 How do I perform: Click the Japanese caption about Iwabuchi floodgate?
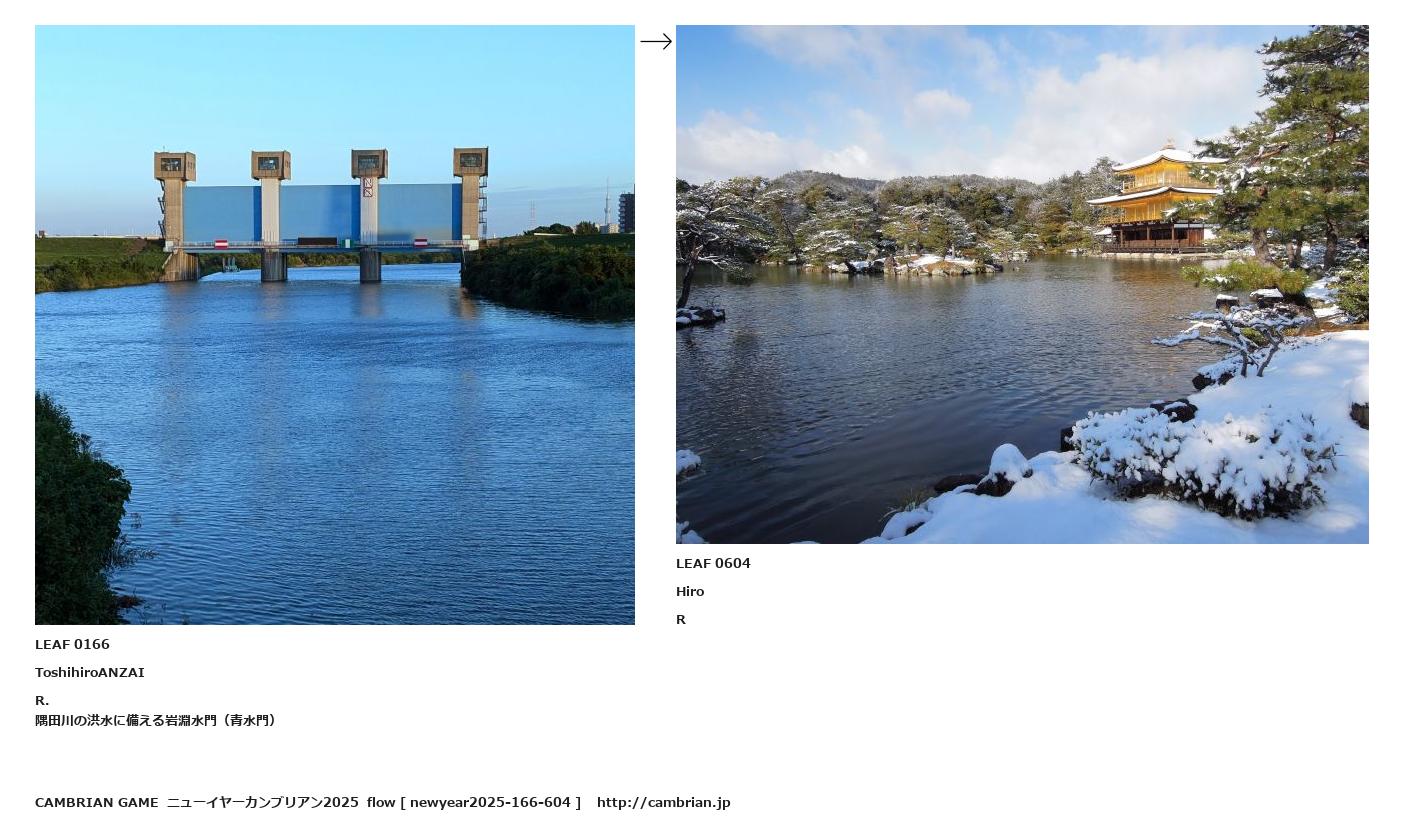pyautogui.click(x=156, y=720)
